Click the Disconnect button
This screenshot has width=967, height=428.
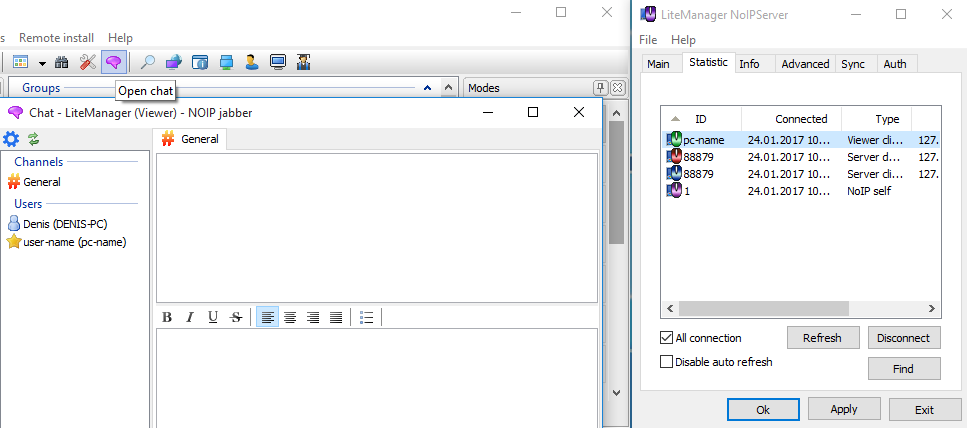point(903,338)
